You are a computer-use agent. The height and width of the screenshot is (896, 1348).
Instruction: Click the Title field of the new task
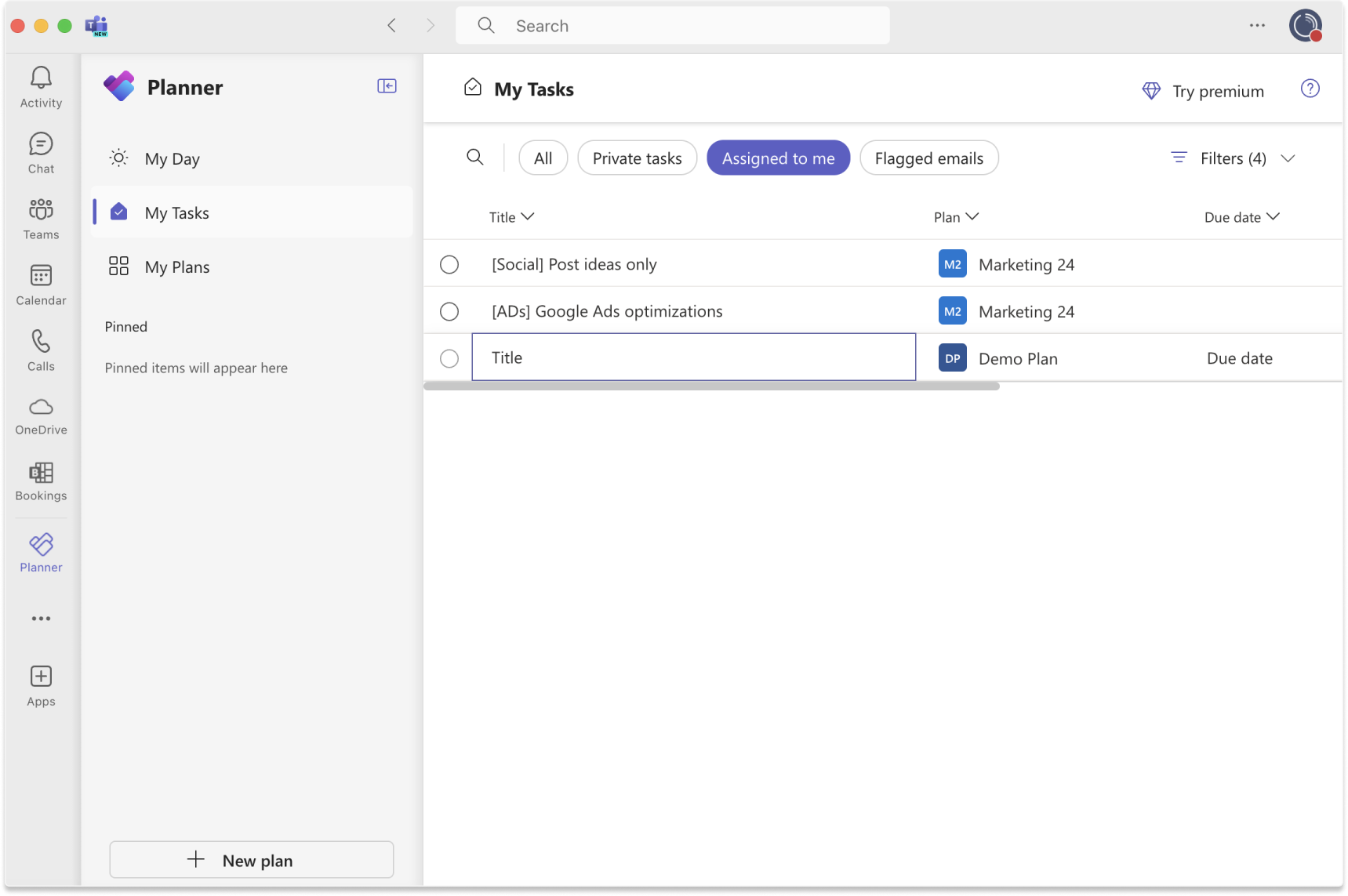[693, 357]
